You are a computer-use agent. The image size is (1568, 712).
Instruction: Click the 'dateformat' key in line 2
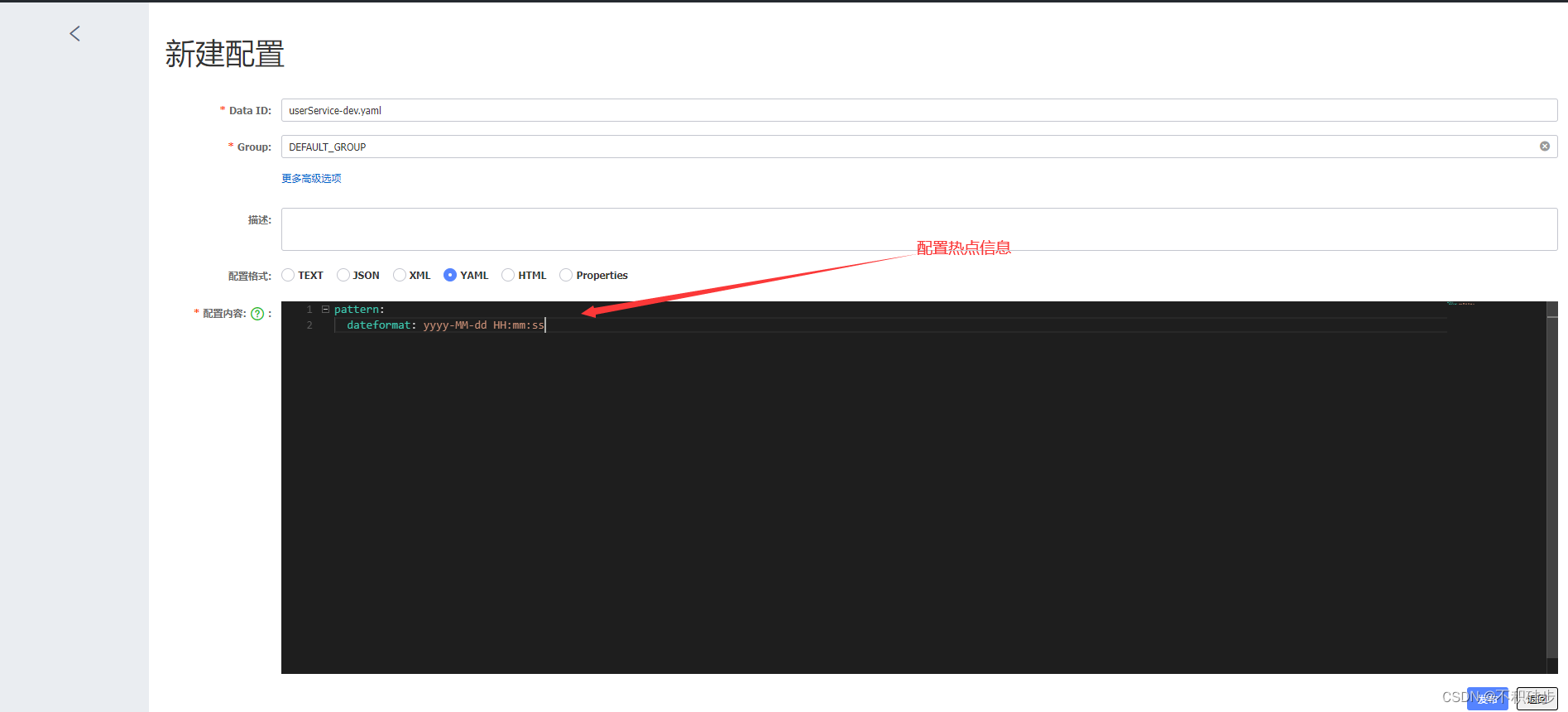[x=378, y=325]
